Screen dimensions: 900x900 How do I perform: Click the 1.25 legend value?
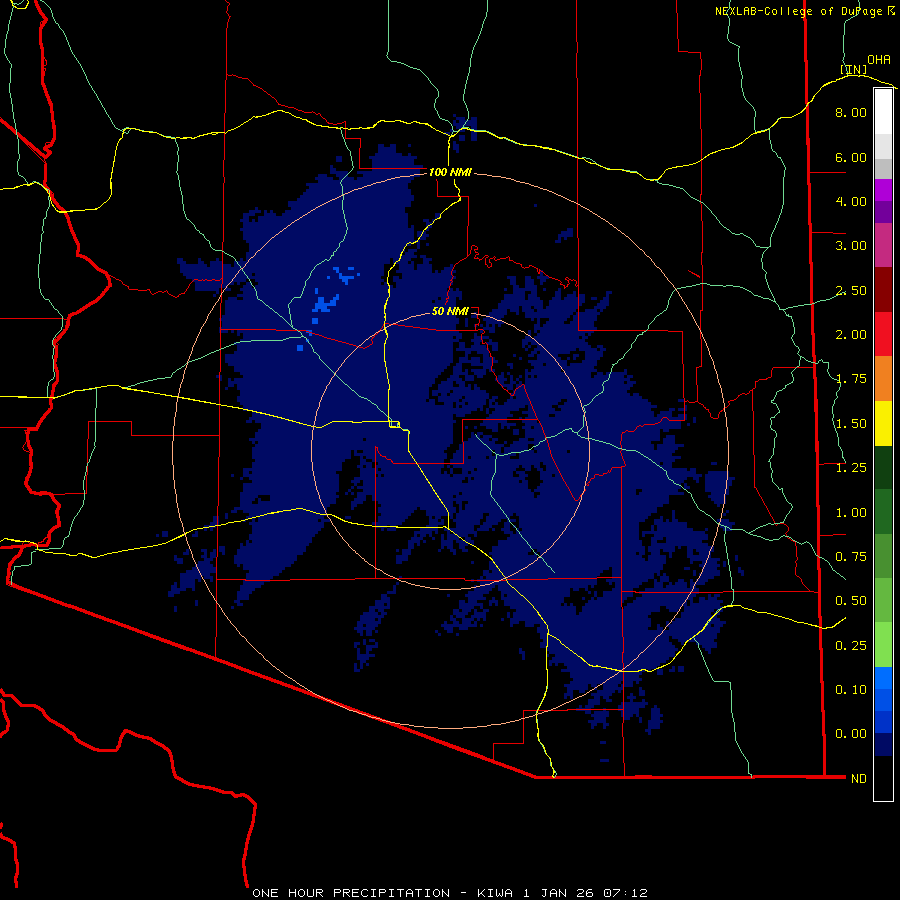click(x=851, y=468)
